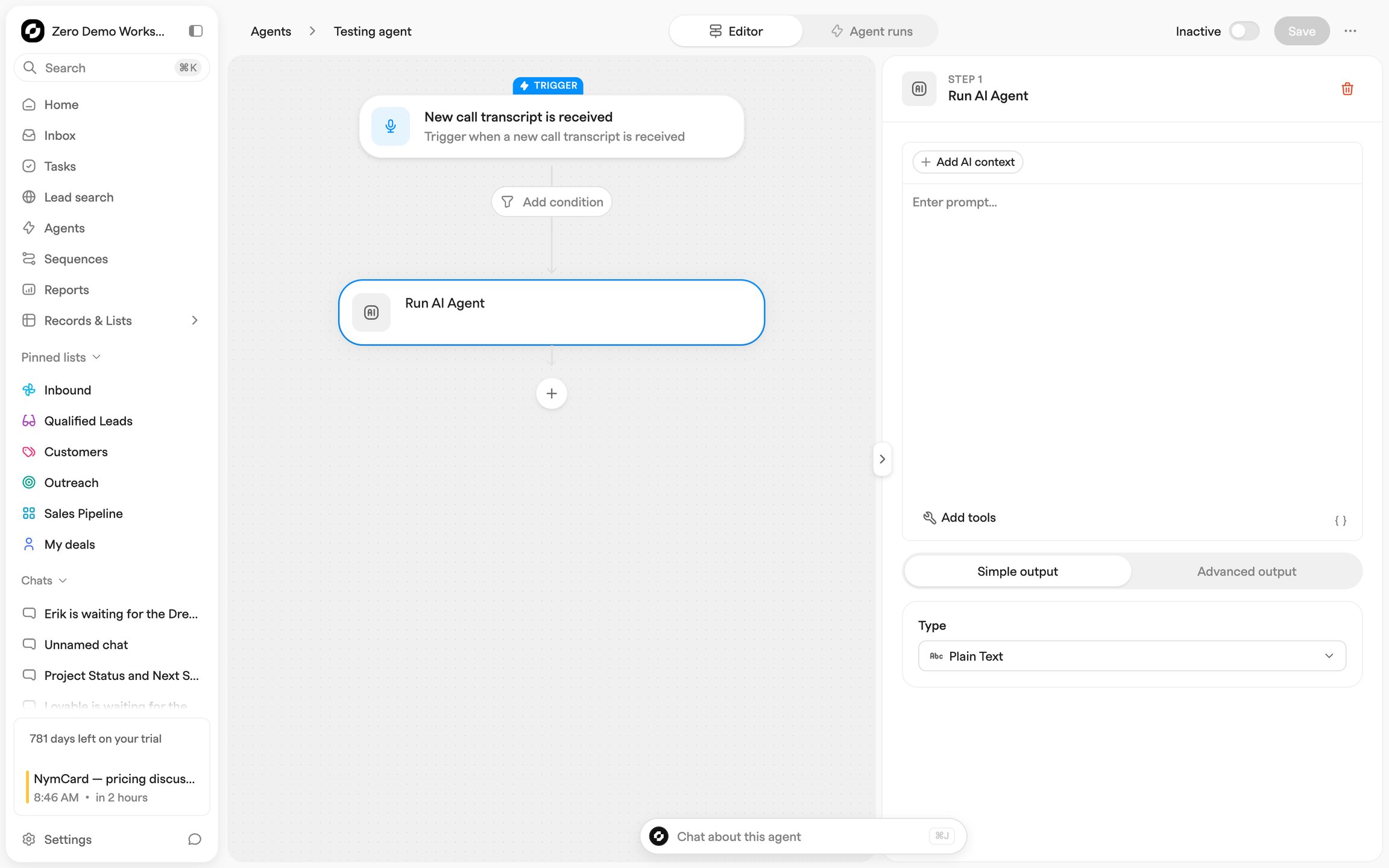
Task: Collapse the Chats section
Action: coord(44,580)
